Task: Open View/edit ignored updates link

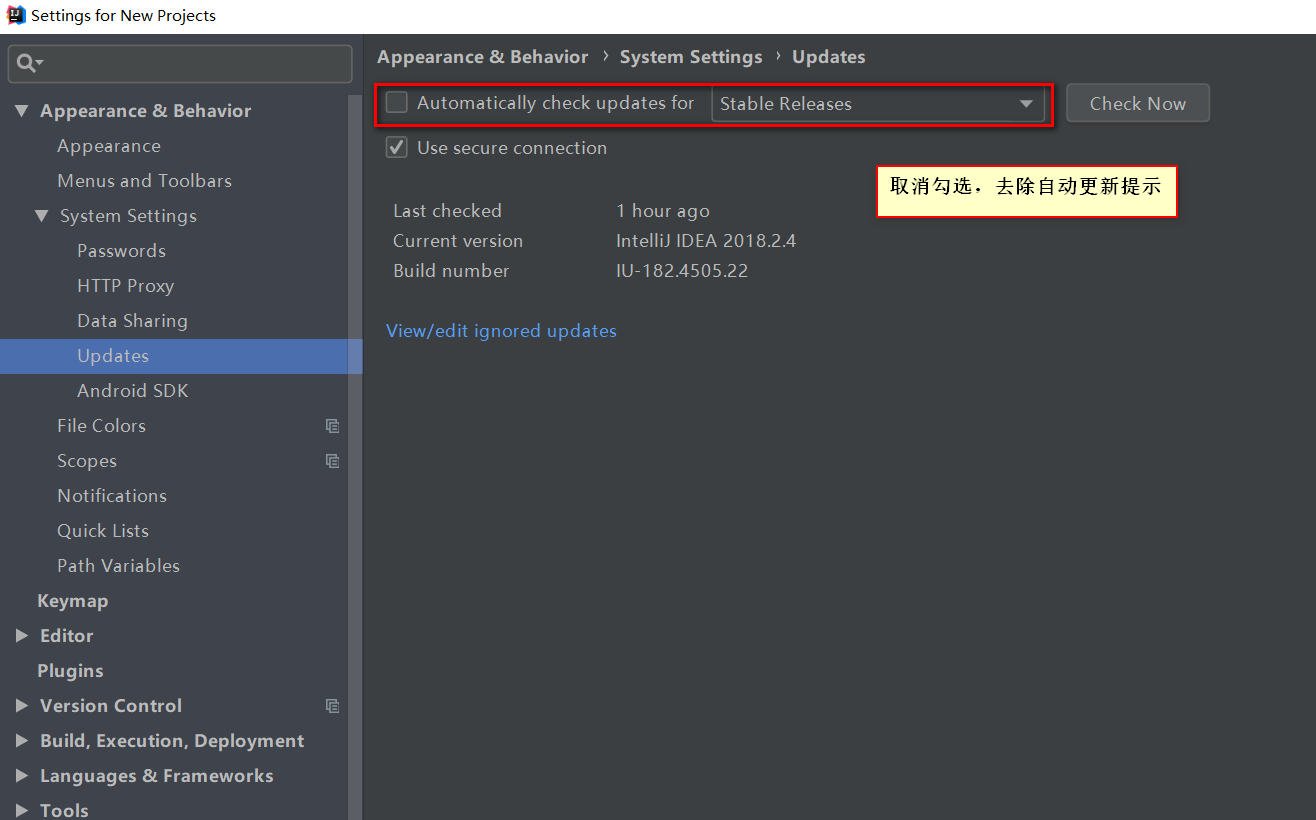Action: (x=501, y=331)
